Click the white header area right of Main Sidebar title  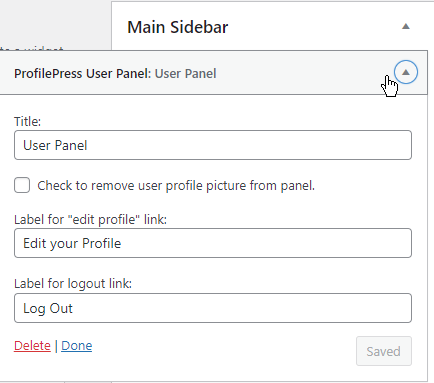(x=313, y=27)
